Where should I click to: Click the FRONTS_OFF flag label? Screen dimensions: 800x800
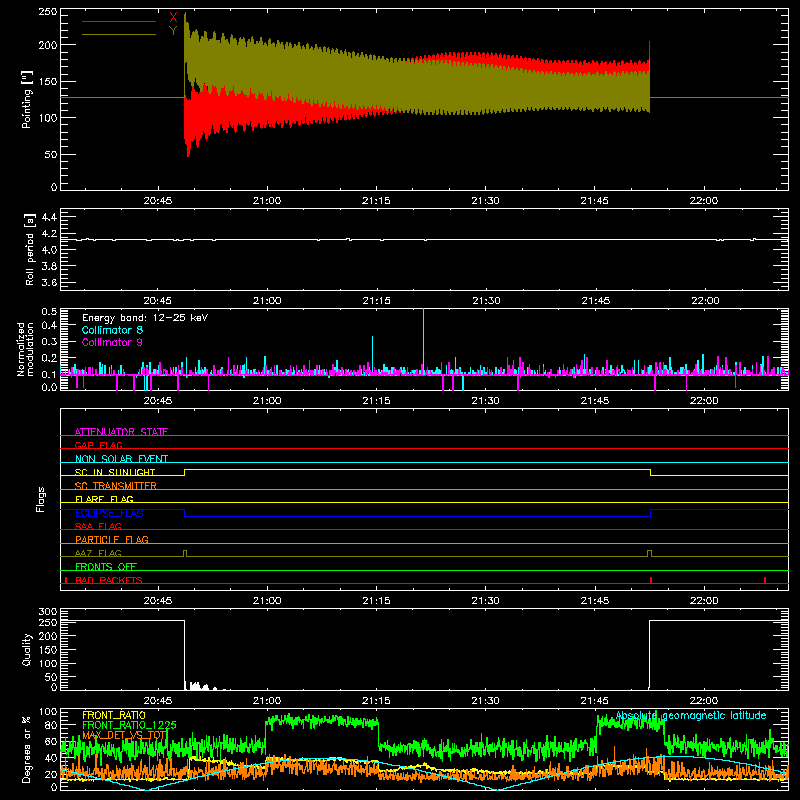coord(106,566)
